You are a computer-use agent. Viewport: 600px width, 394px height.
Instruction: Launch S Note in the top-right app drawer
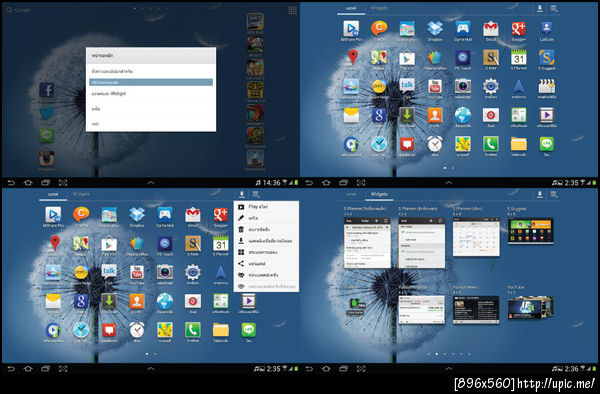[x=491, y=58]
